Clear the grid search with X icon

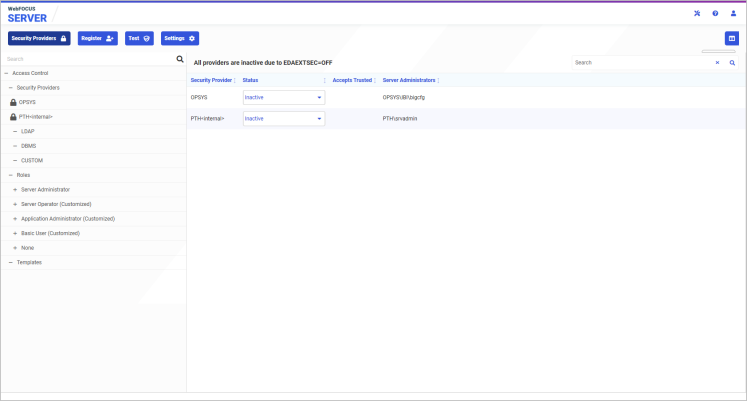click(x=717, y=63)
